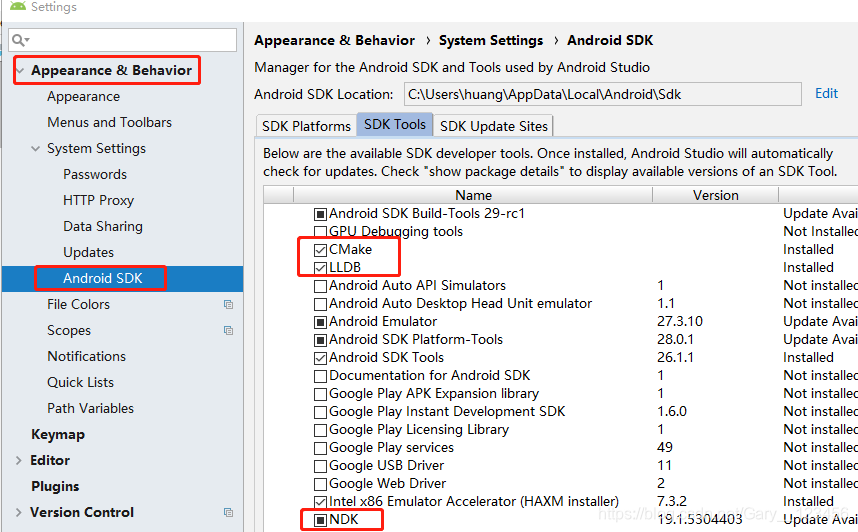Open the Plugins settings section

click(x=55, y=487)
